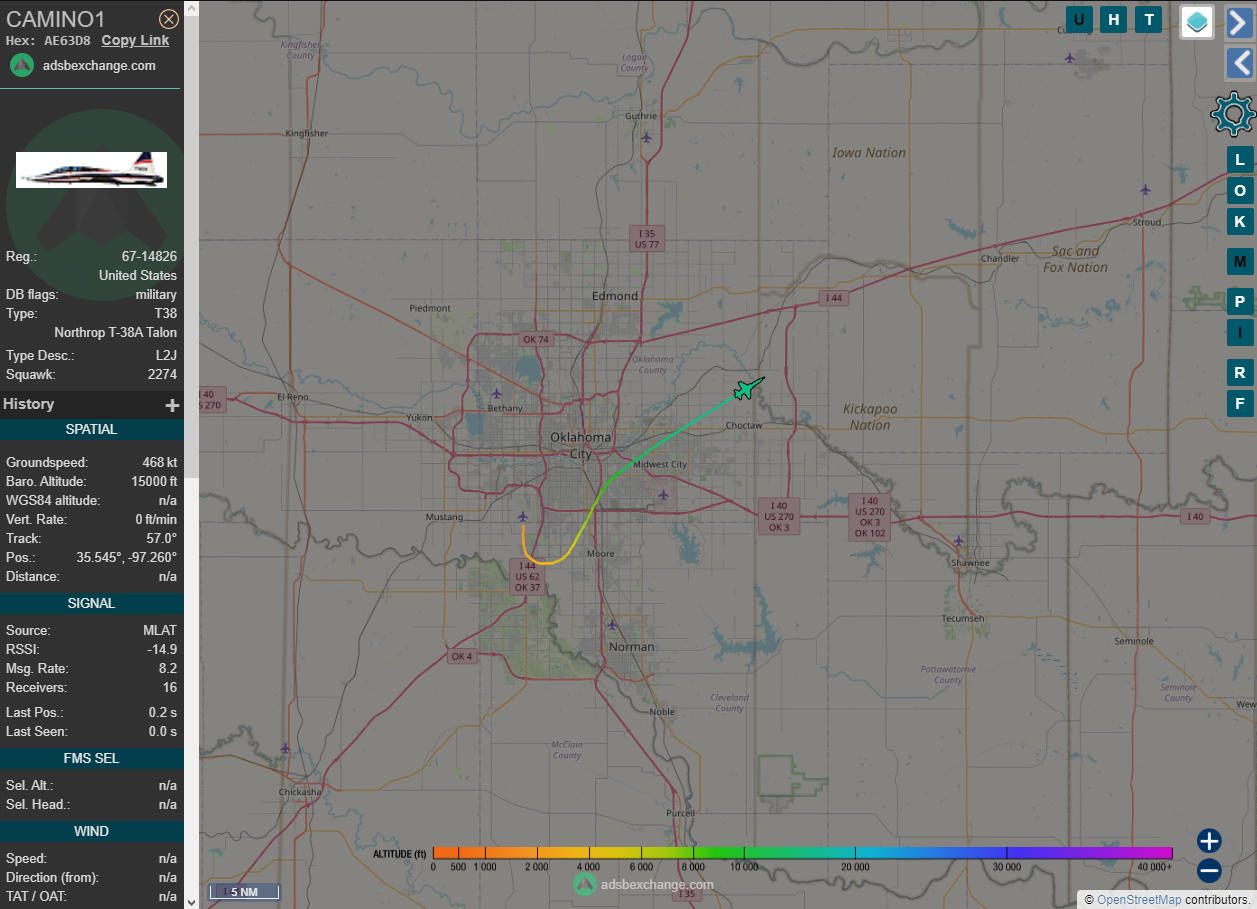
Task: Click the Type Desc. value L2J
Action: 165,356
